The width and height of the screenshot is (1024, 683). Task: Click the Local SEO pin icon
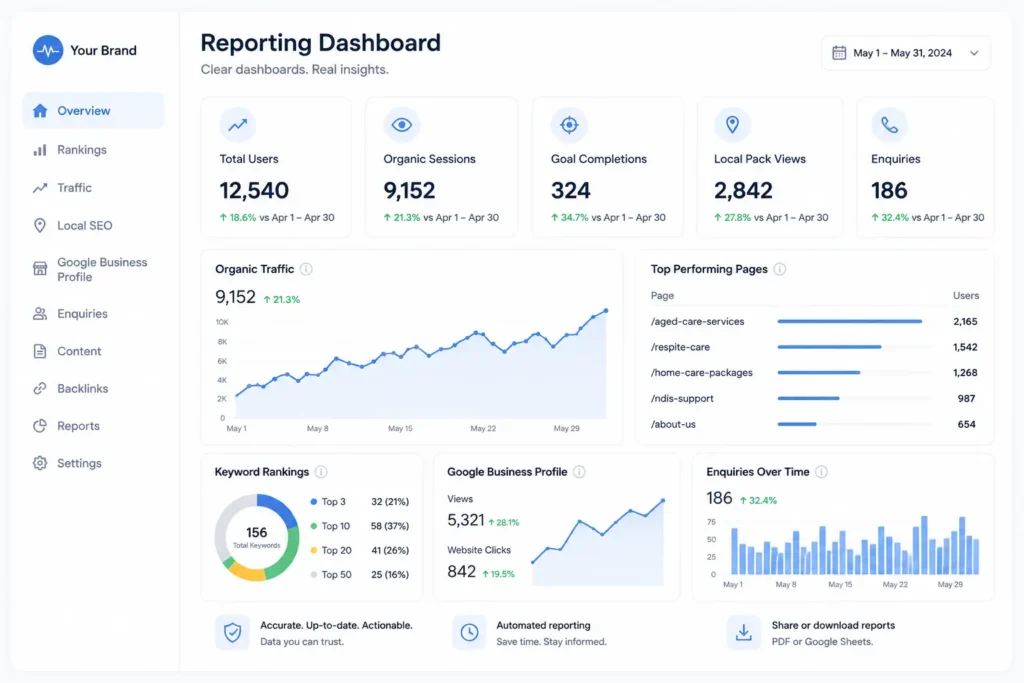tap(40, 225)
